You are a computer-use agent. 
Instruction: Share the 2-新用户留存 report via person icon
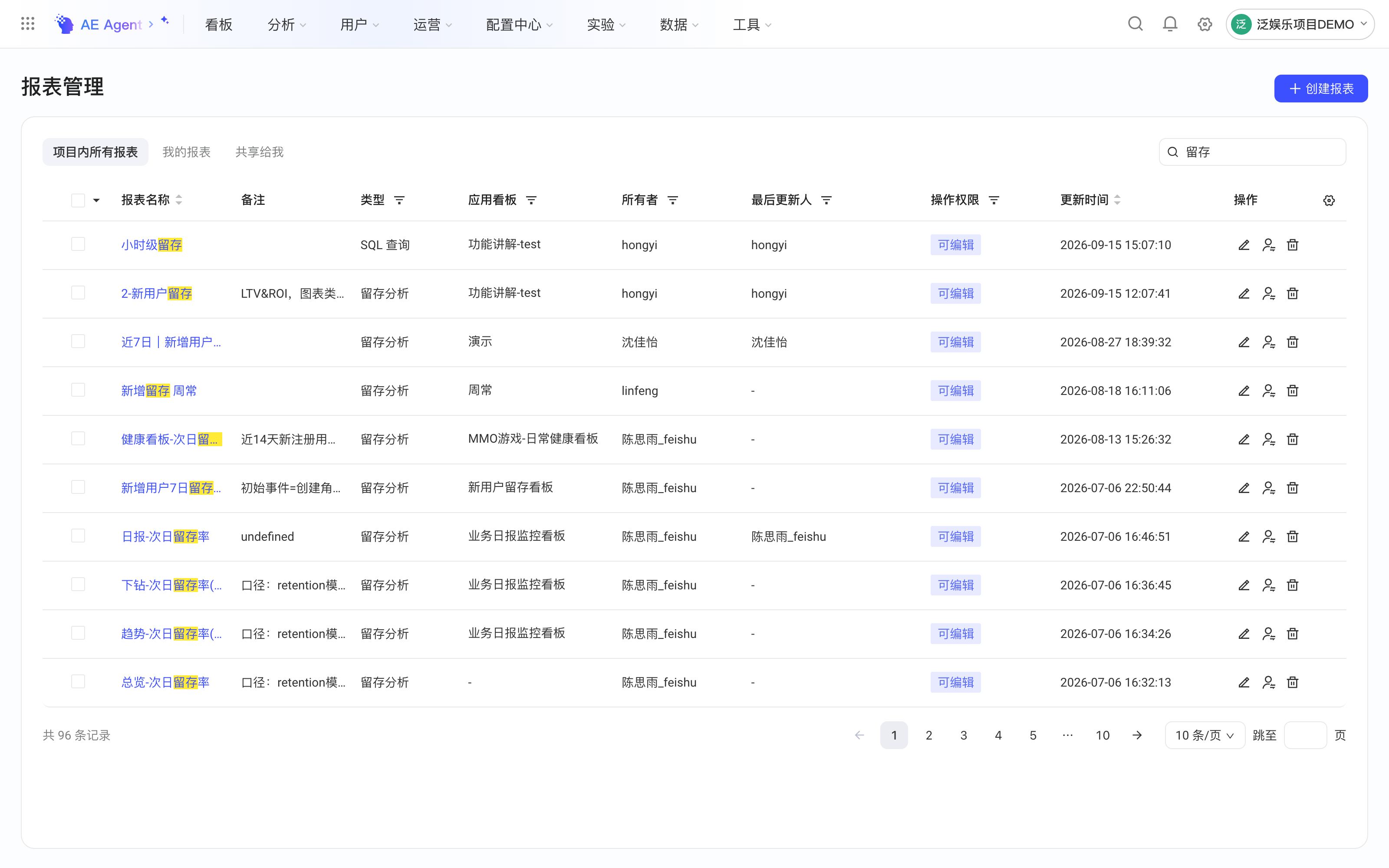point(1268,294)
